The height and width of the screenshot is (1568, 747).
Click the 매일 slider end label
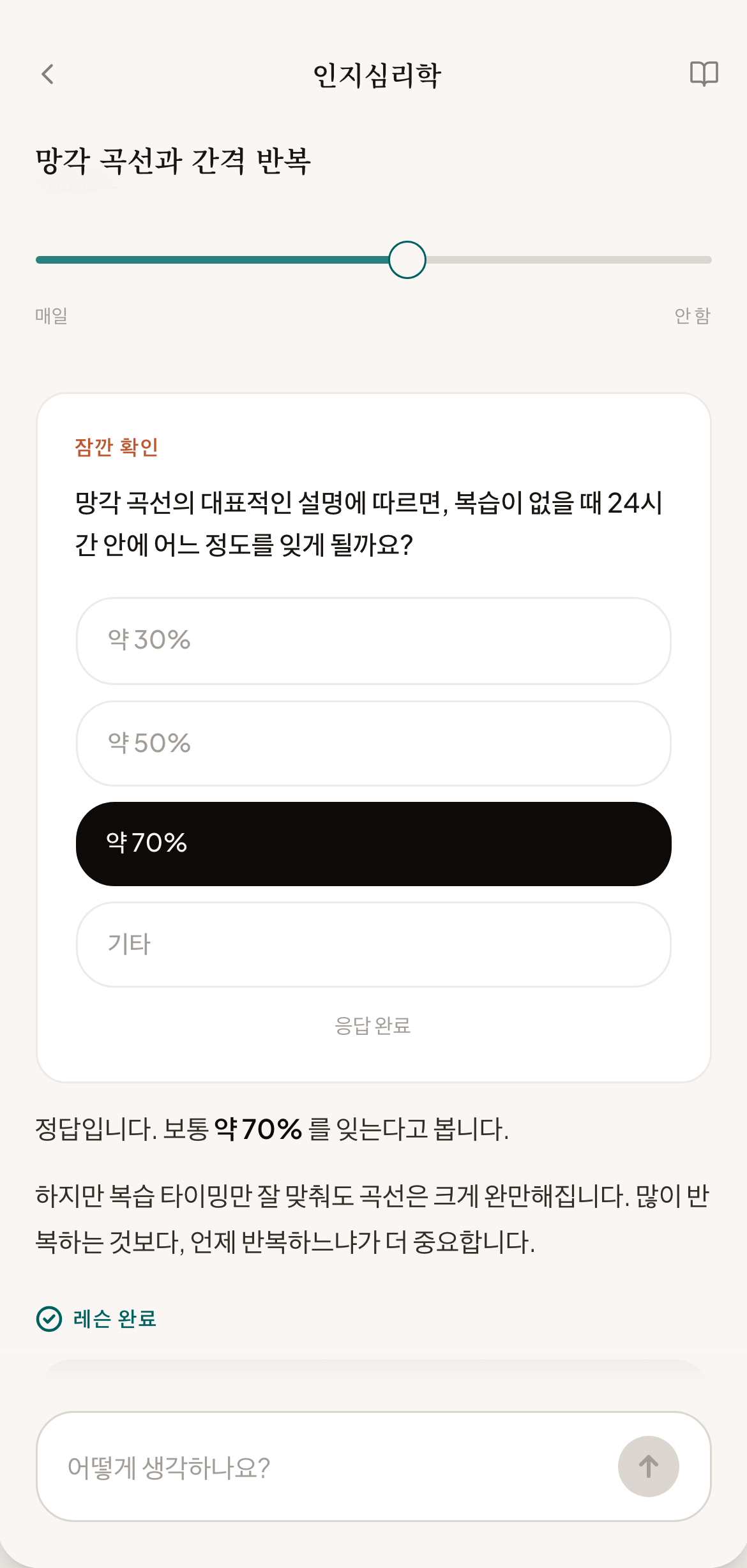click(x=52, y=315)
